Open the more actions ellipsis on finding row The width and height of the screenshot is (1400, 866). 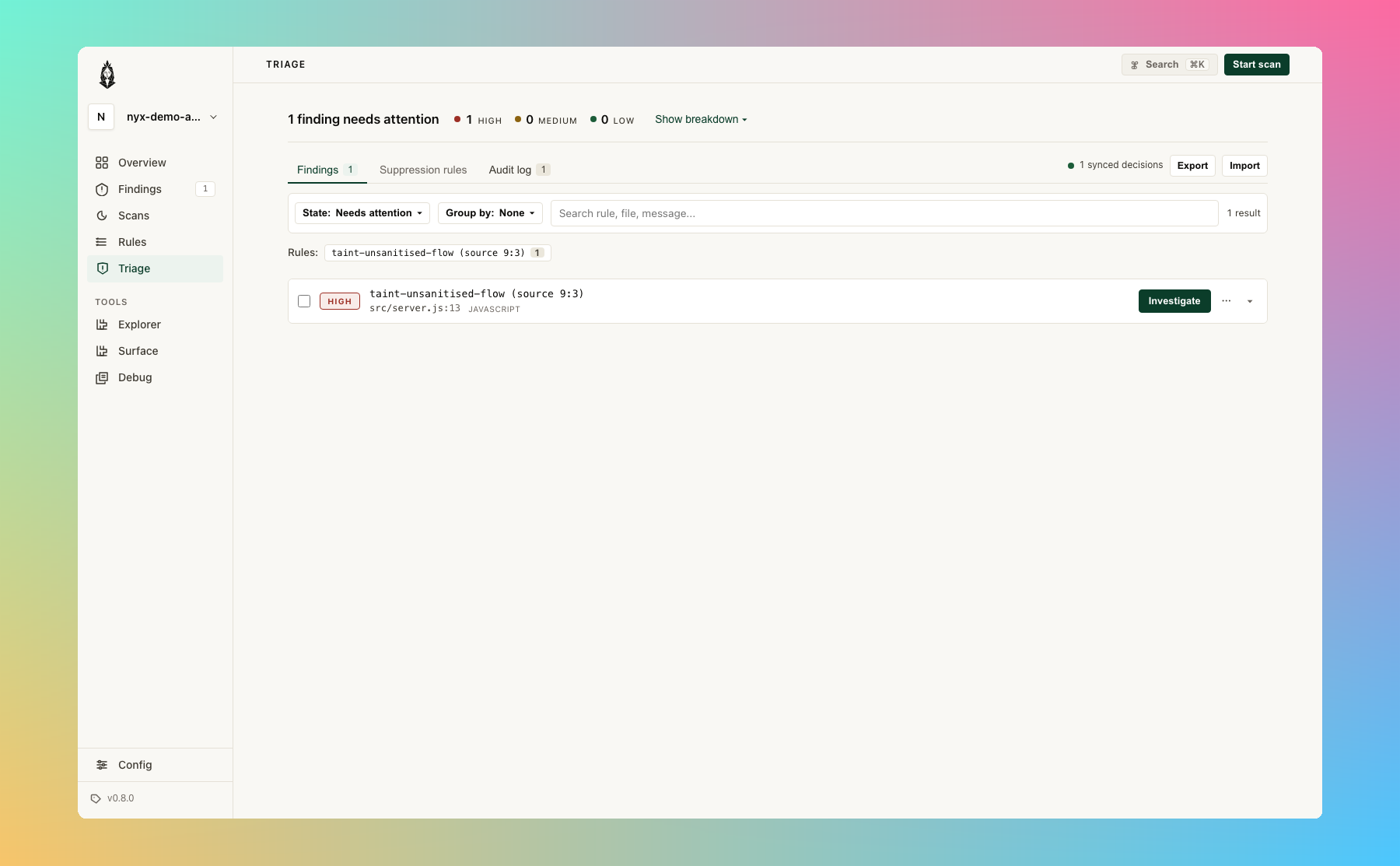click(x=1227, y=301)
